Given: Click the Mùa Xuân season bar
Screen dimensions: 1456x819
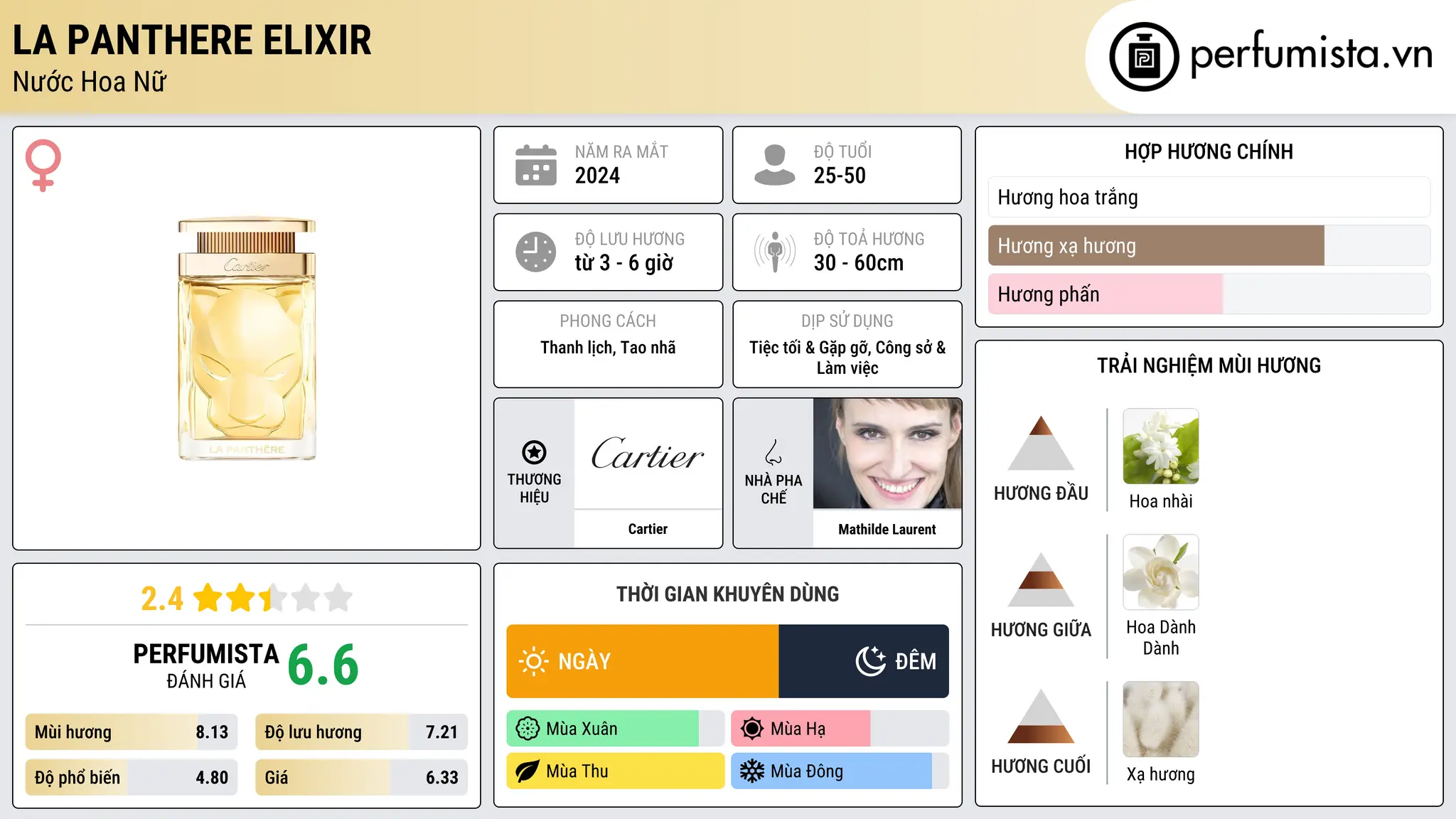Looking at the screenshot, I should [616, 729].
